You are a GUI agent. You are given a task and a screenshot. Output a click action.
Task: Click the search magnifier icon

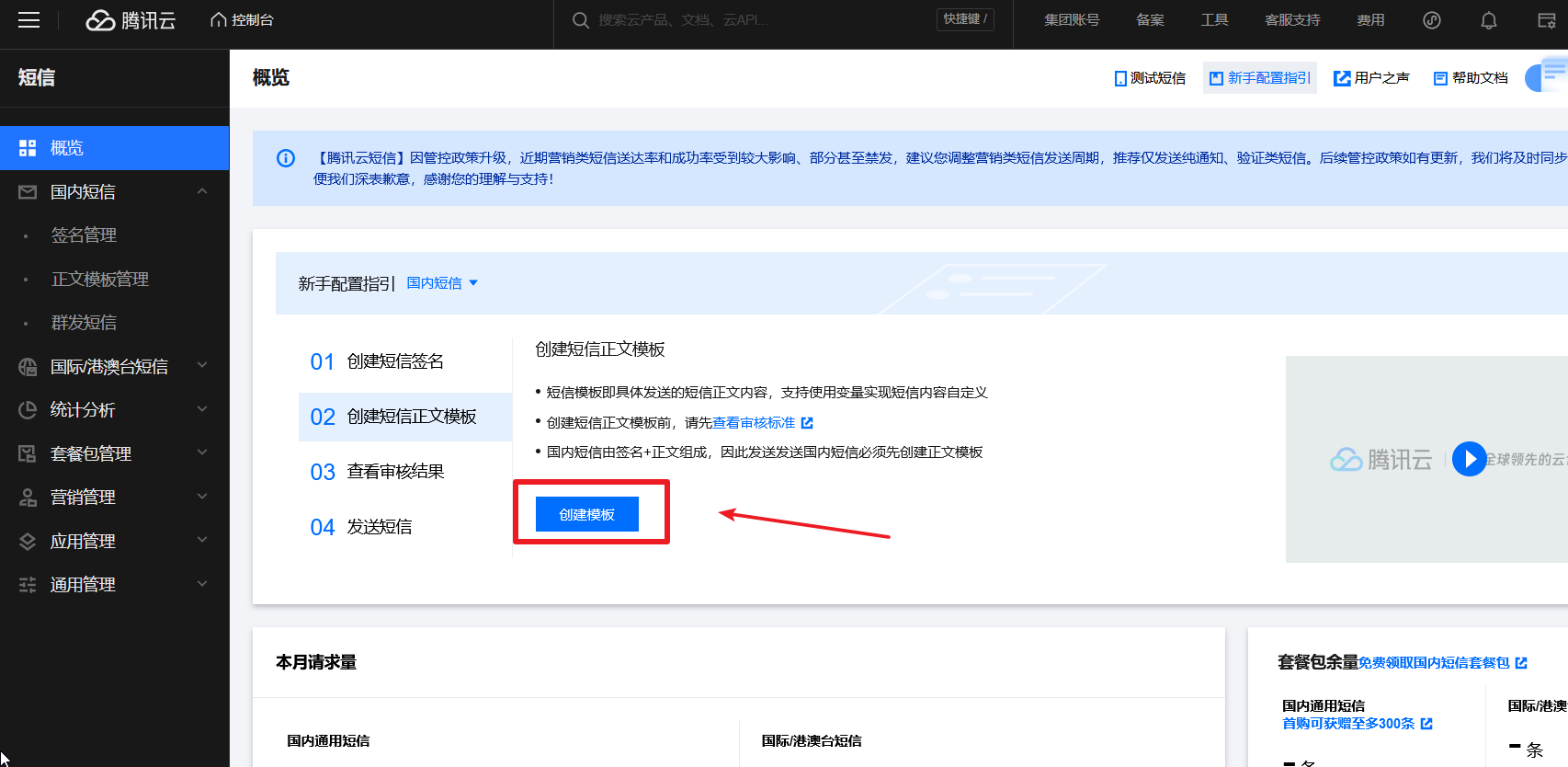click(x=581, y=20)
